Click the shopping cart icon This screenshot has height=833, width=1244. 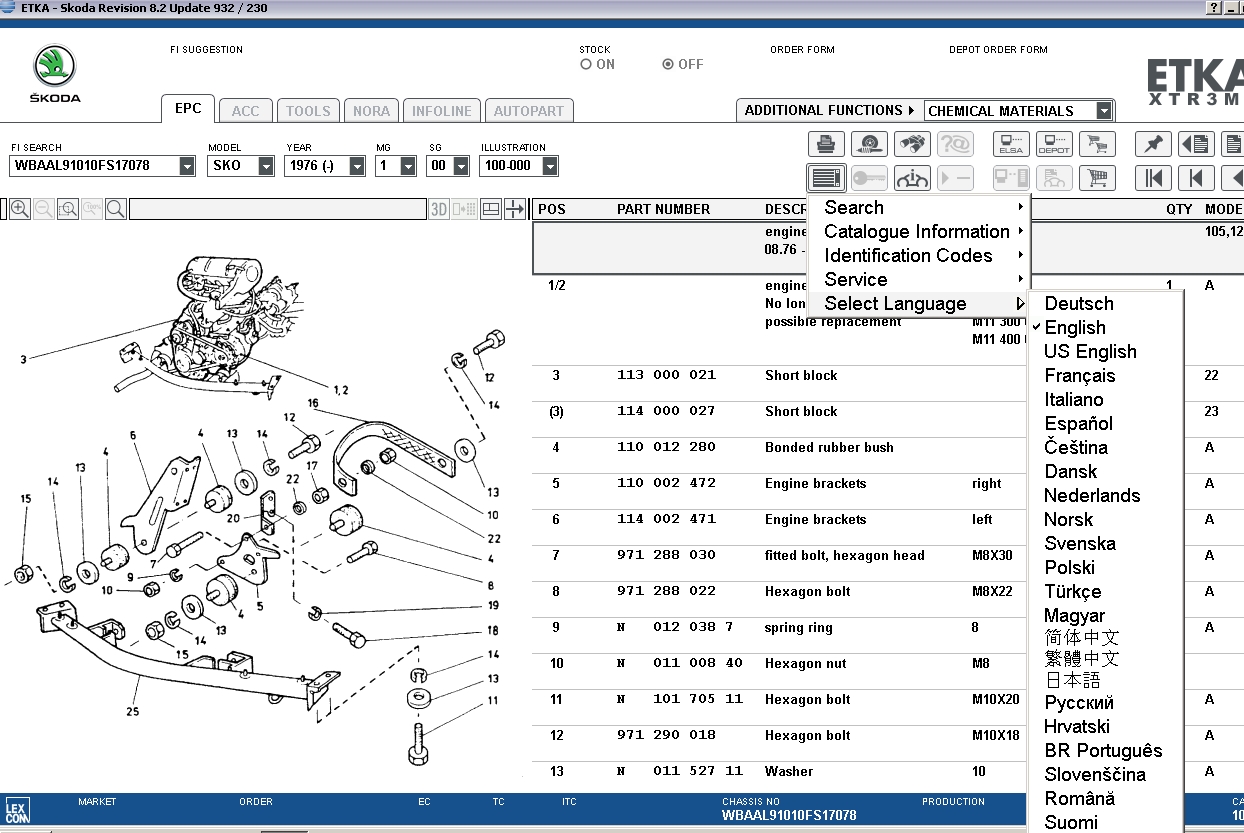(x=1097, y=179)
